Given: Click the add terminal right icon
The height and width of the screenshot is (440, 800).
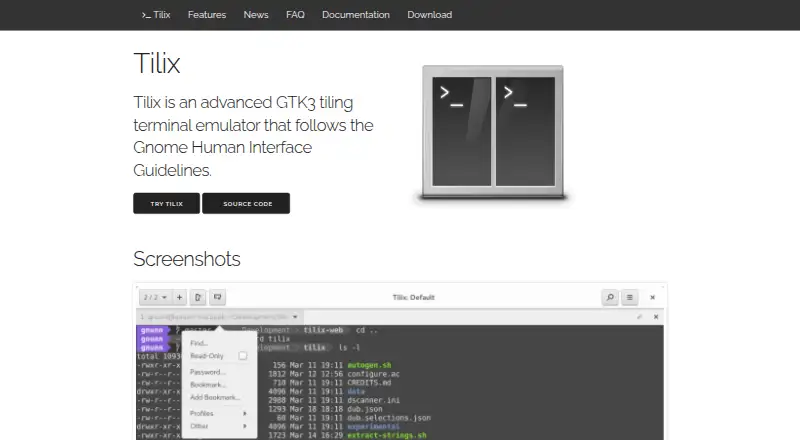Looking at the screenshot, I should [198, 297].
